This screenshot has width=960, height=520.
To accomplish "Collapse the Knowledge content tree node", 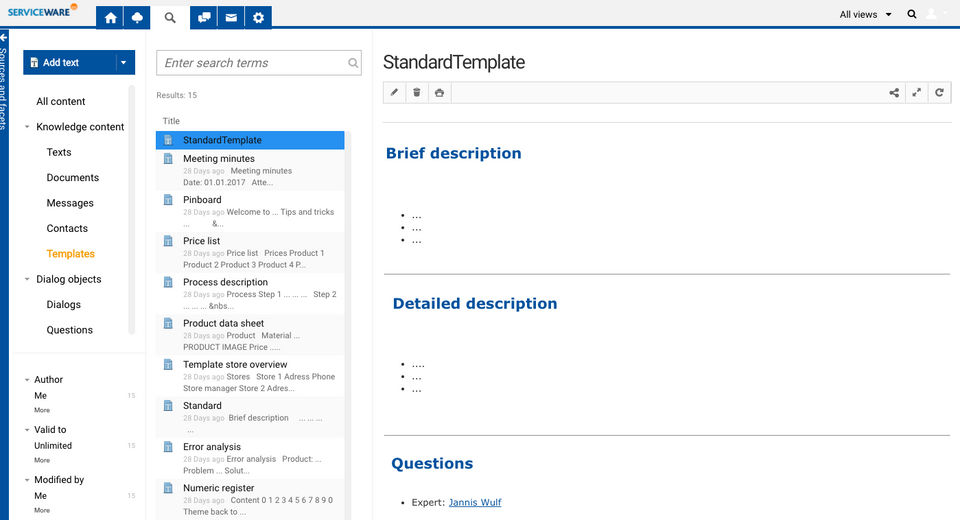I will point(28,127).
